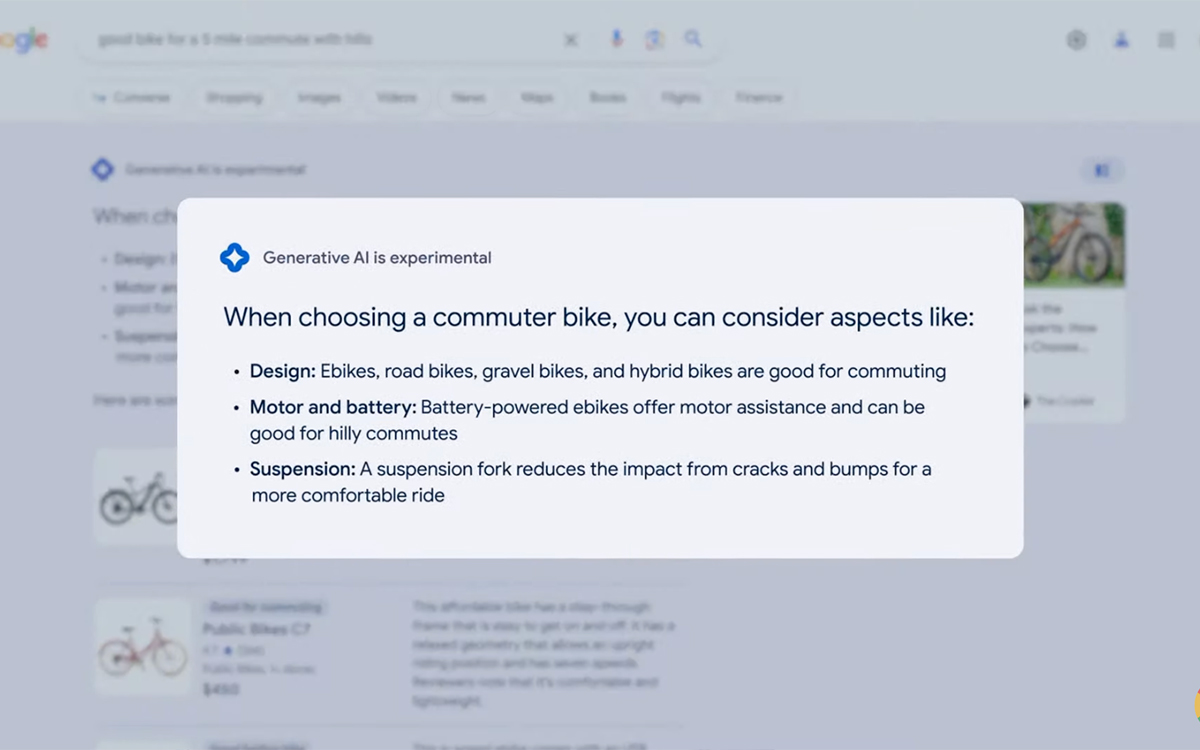Click the 'Design:' bullet text
Image resolution: width=1200 pixels, height=750 pixels.
click(598, 371)
